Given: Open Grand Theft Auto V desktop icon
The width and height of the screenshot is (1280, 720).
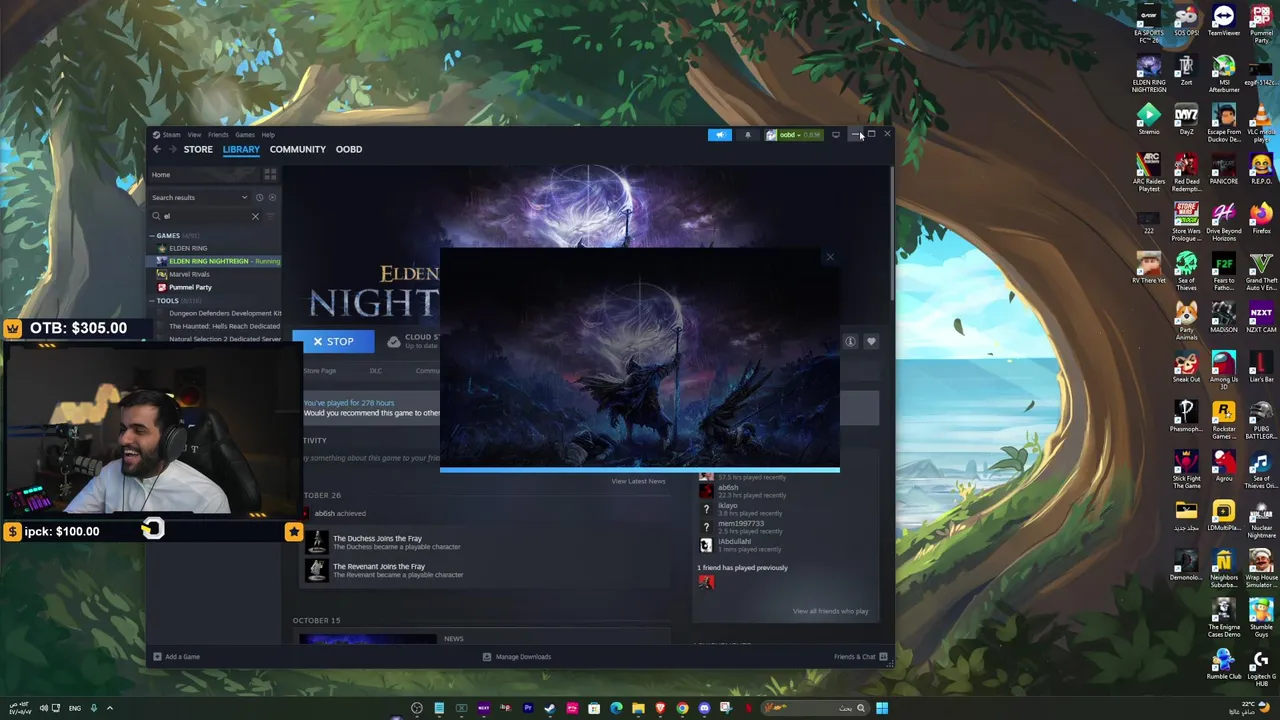Looking at the screenshot, I should (x=1261, y=272).
